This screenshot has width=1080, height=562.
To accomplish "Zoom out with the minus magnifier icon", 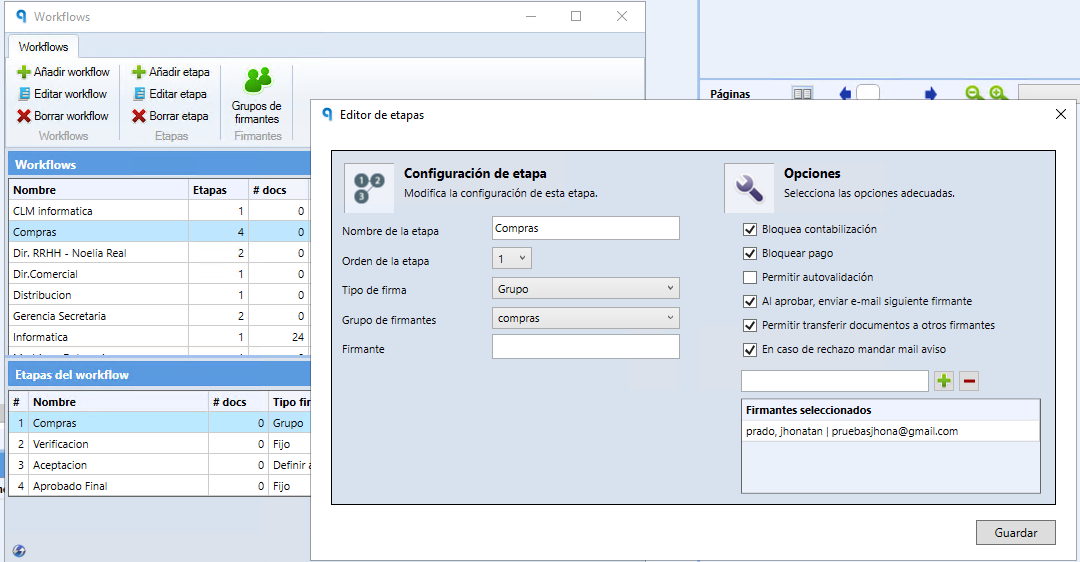I will (974, 93).
